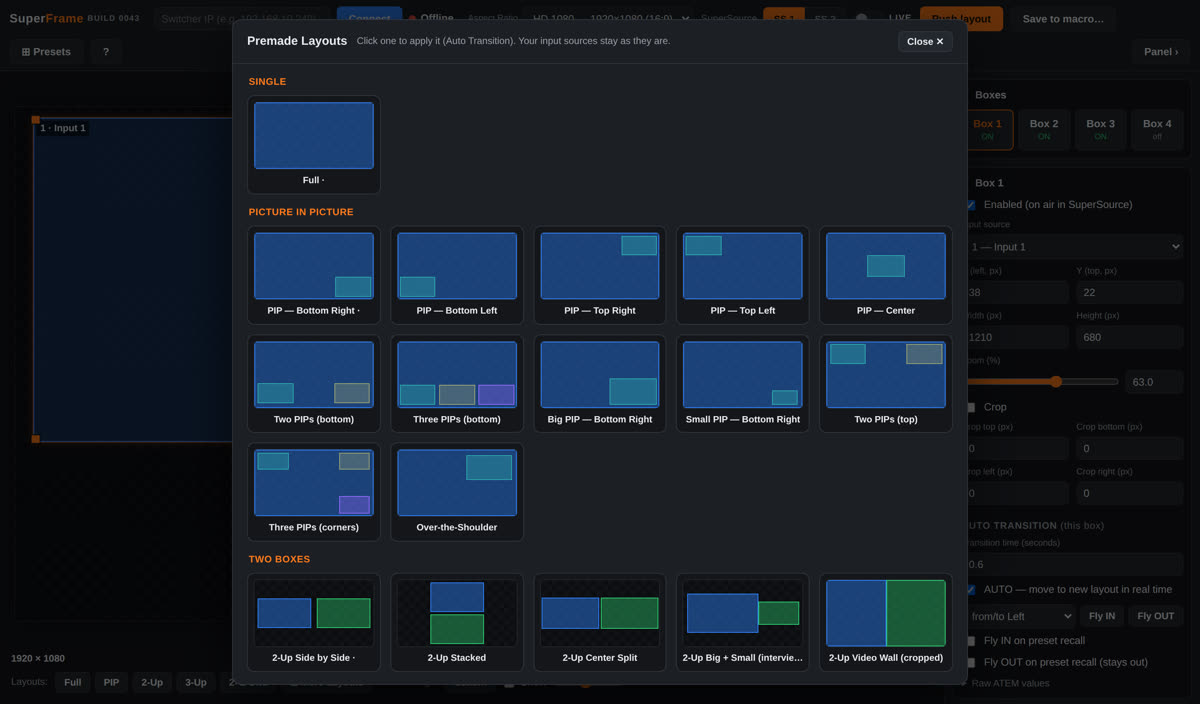Trigger the Fly IN button
The width and height of the screenshot is (1200, 704).
tap(1102, 616)
